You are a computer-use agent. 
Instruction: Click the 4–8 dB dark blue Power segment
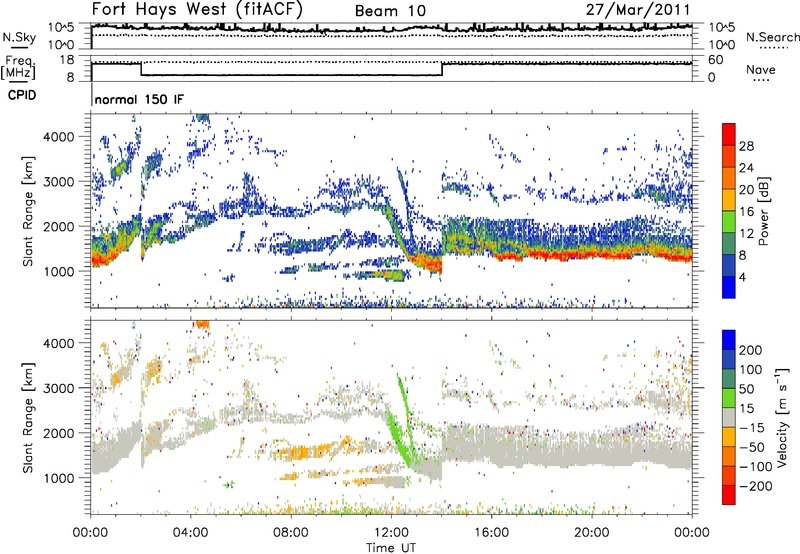tap(729, 265)
